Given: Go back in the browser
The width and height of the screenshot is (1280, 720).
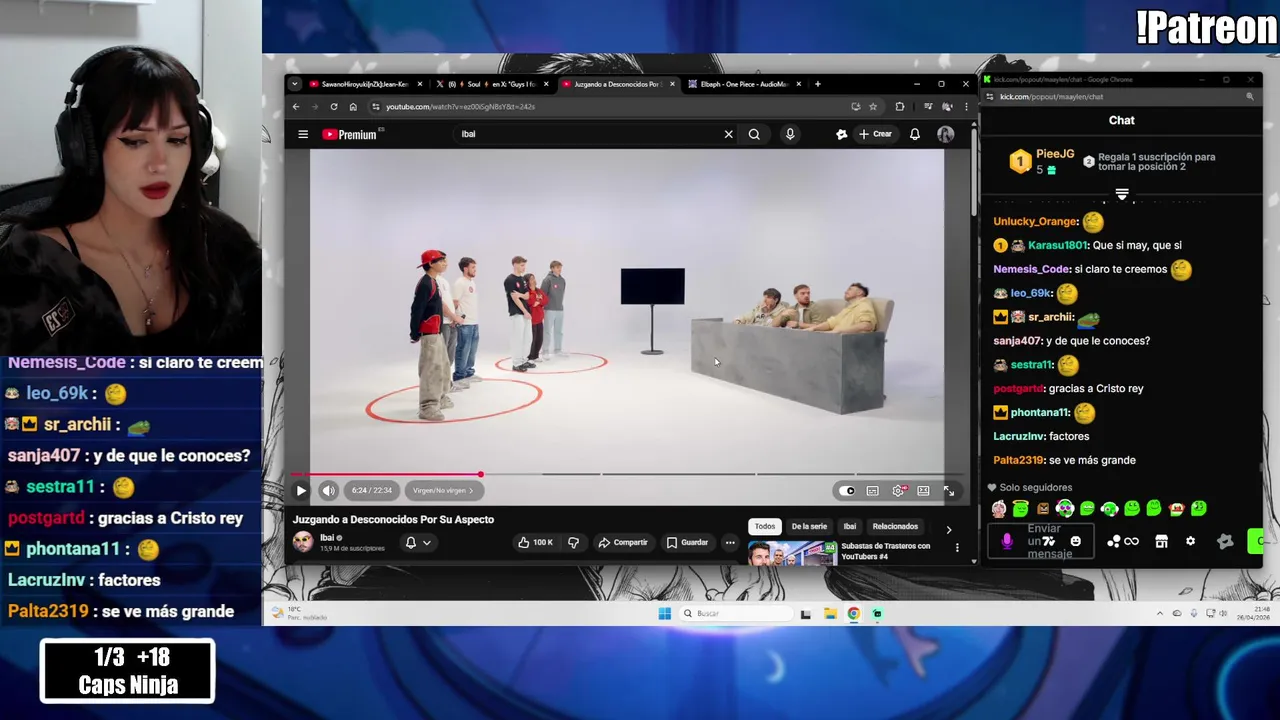Looking at the screenshot, I should point(296,107).
